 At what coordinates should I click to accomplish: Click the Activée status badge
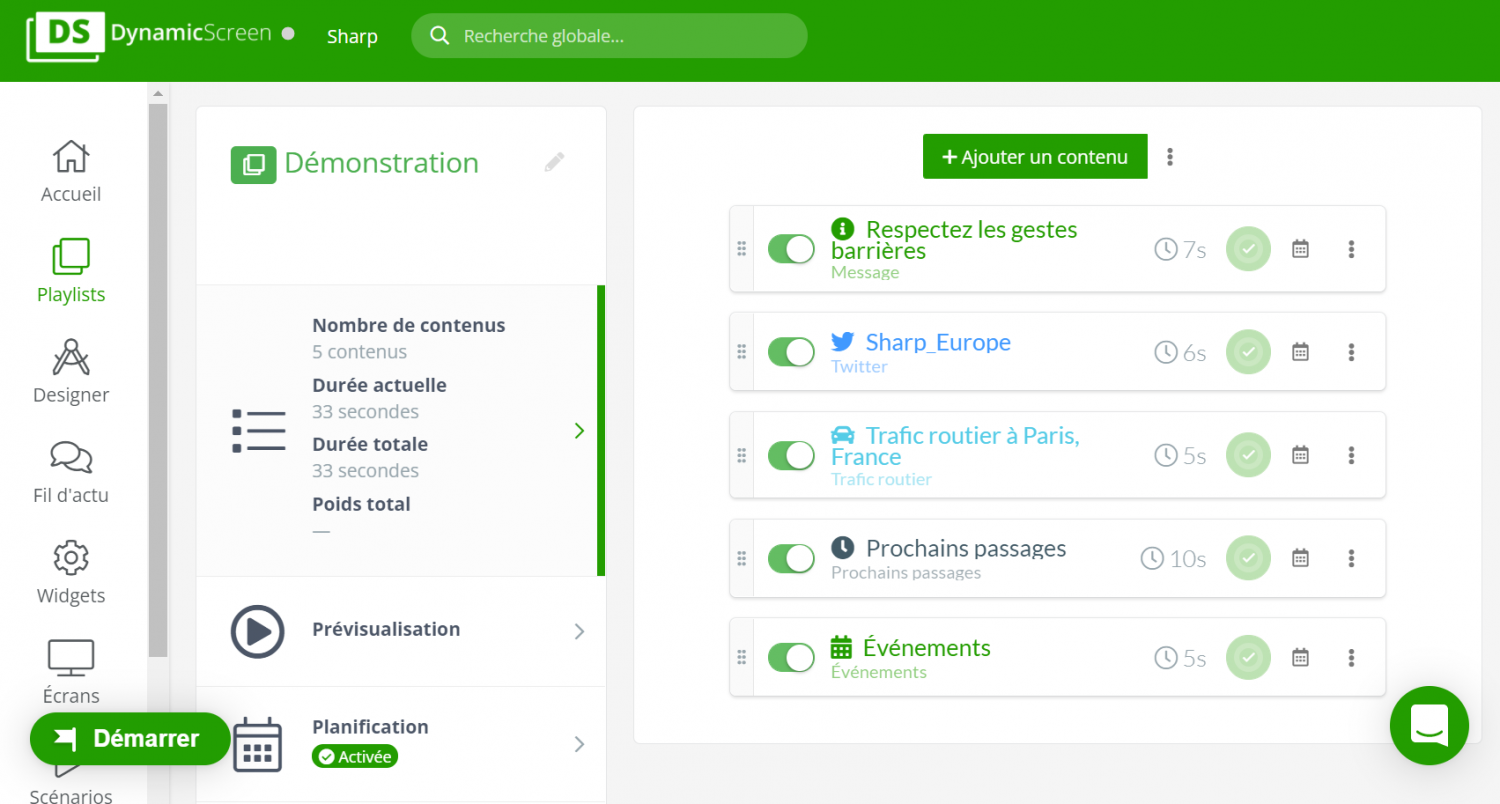pos(355,757)
